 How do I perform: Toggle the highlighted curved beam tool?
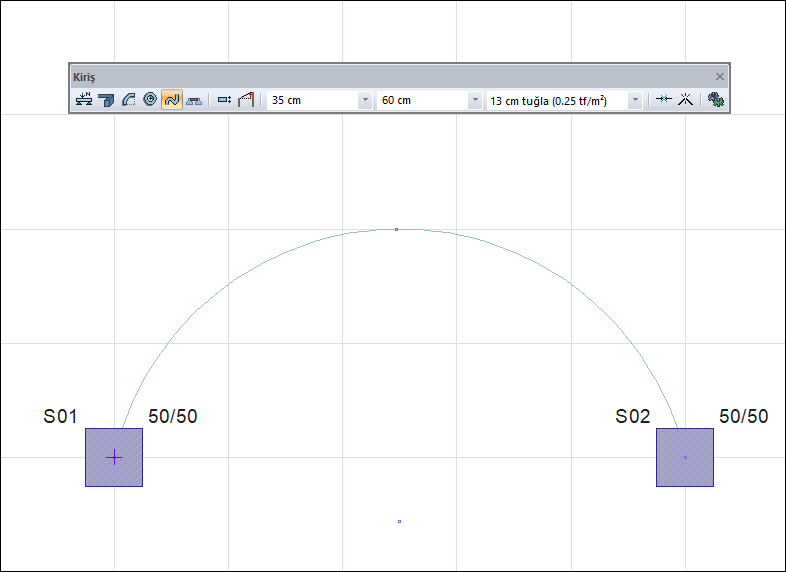click(172, 100)
